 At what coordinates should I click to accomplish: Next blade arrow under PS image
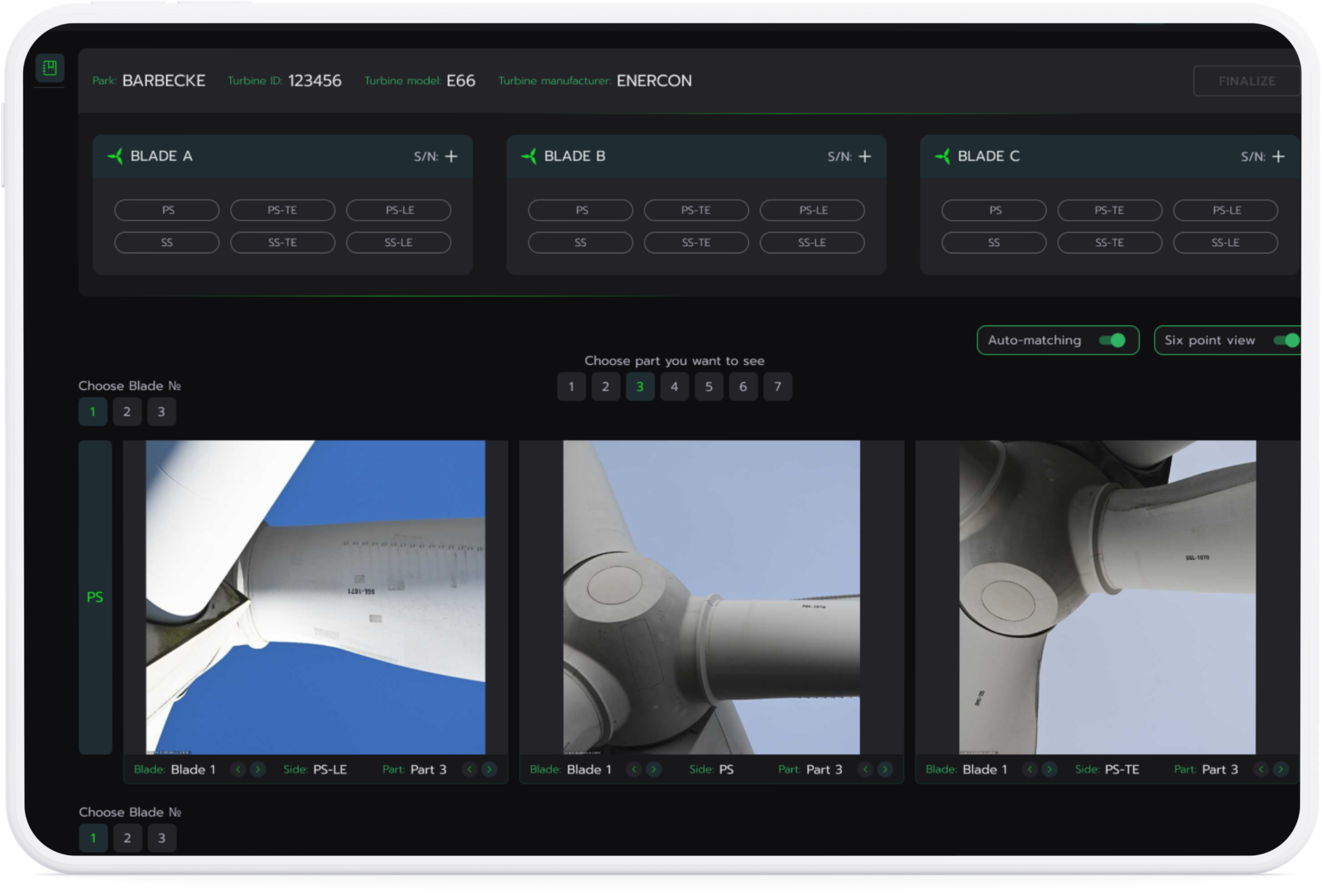[x=654, y=769]
